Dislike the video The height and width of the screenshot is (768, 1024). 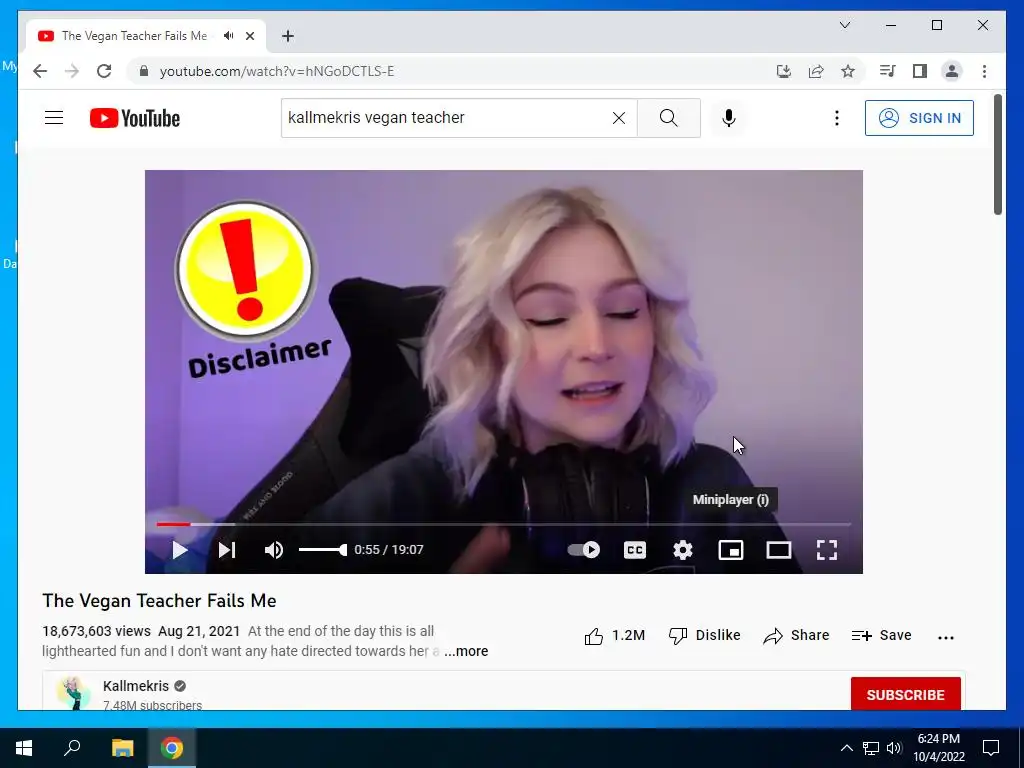coord(705,635)
